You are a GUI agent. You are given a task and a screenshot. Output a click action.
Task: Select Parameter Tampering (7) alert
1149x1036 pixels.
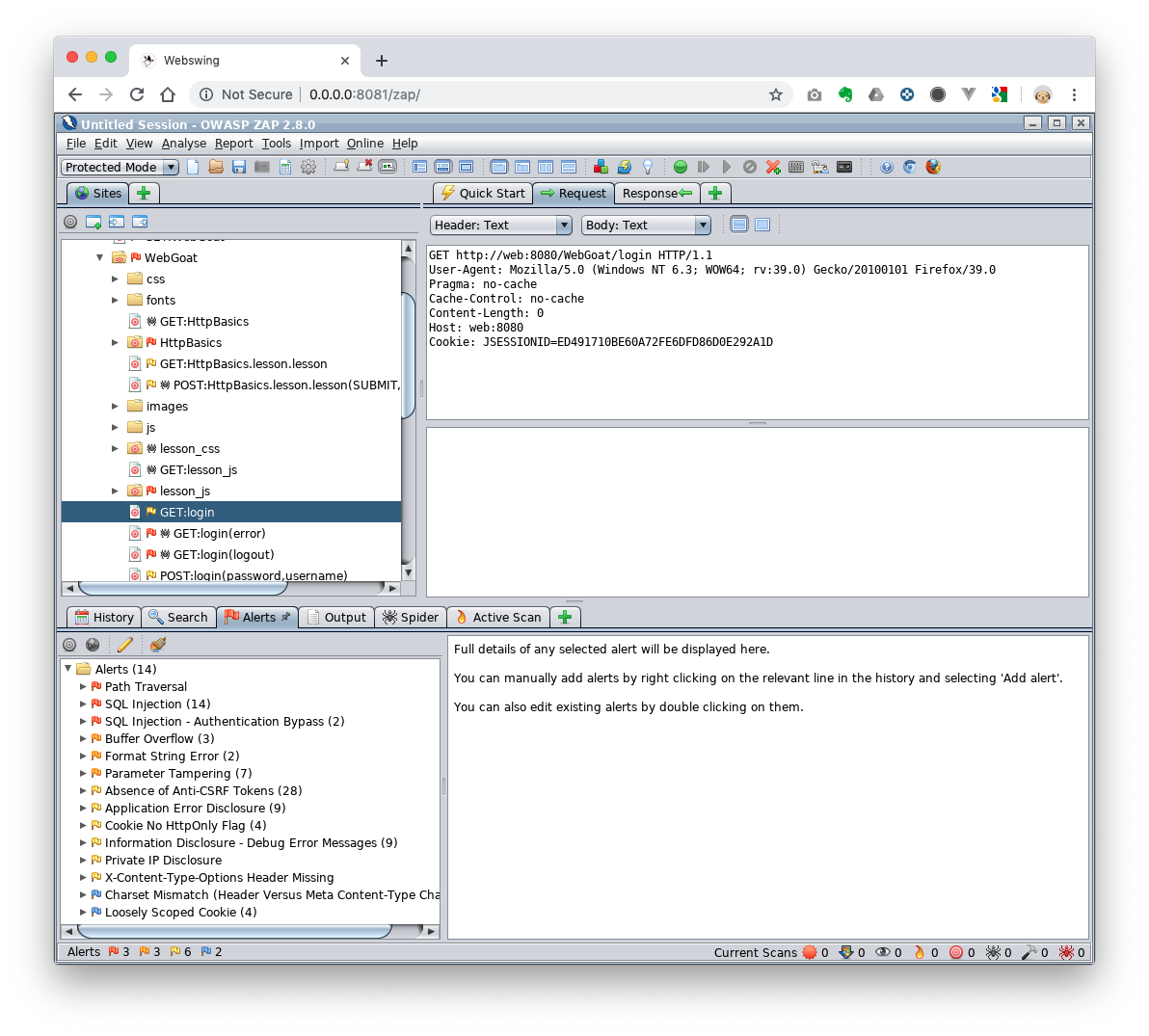[x=178, y=774]
